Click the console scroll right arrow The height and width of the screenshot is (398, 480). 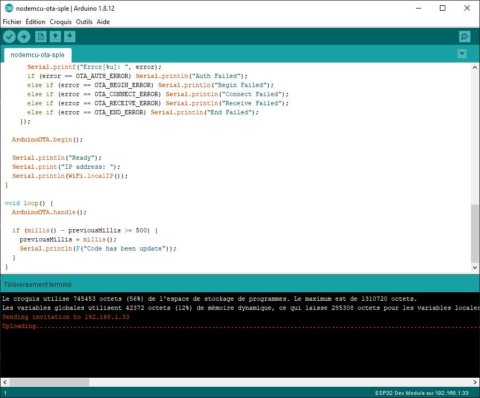tap(475, 382)
